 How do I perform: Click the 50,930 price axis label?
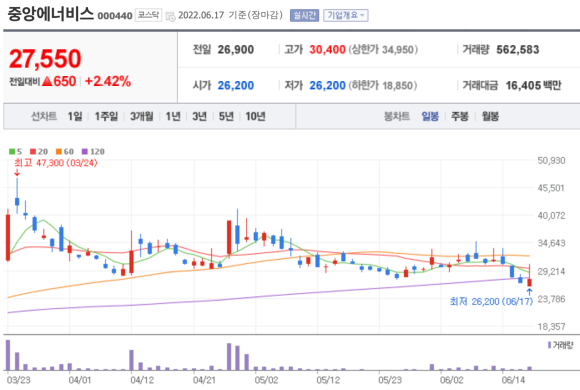coord(551,161)
